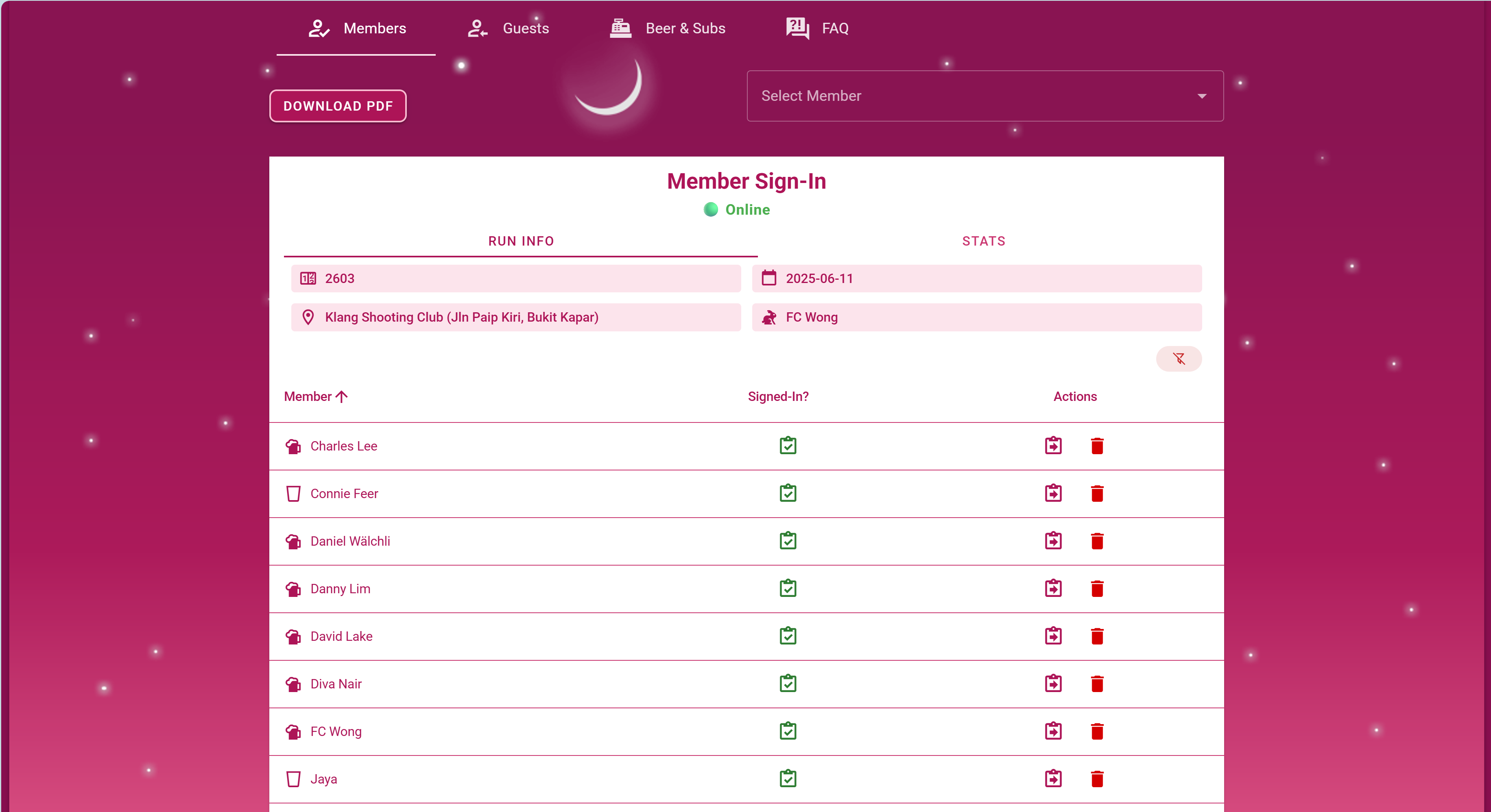
Task: Click the run date field 2025-06-11
Action: point(976,278)
